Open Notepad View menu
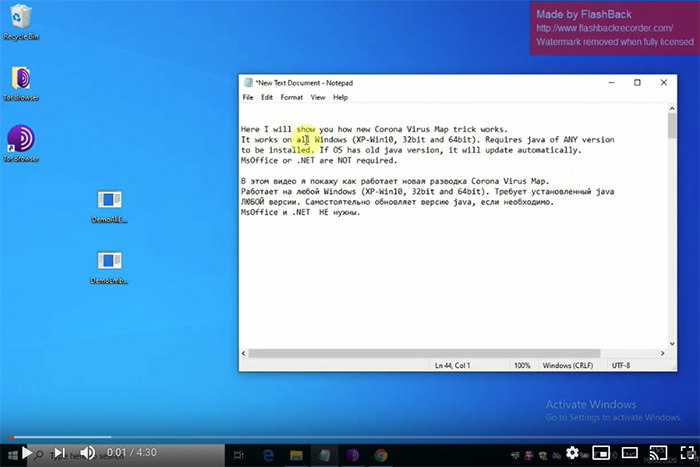Image resolution: width=700 pixels, height=467 pixels. click(x=318, y=97)
